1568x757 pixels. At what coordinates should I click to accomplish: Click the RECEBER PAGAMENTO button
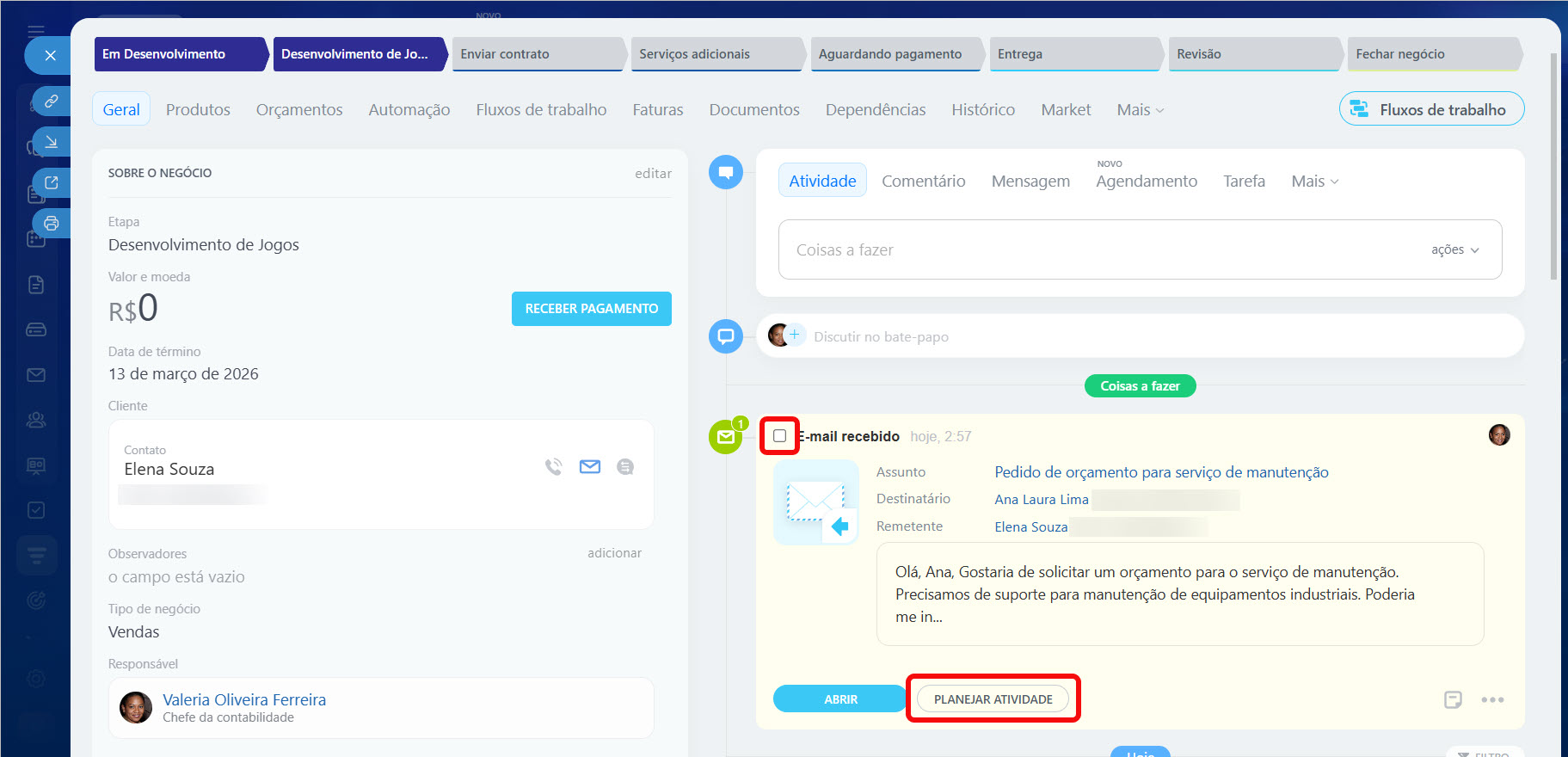pos(591,309)
